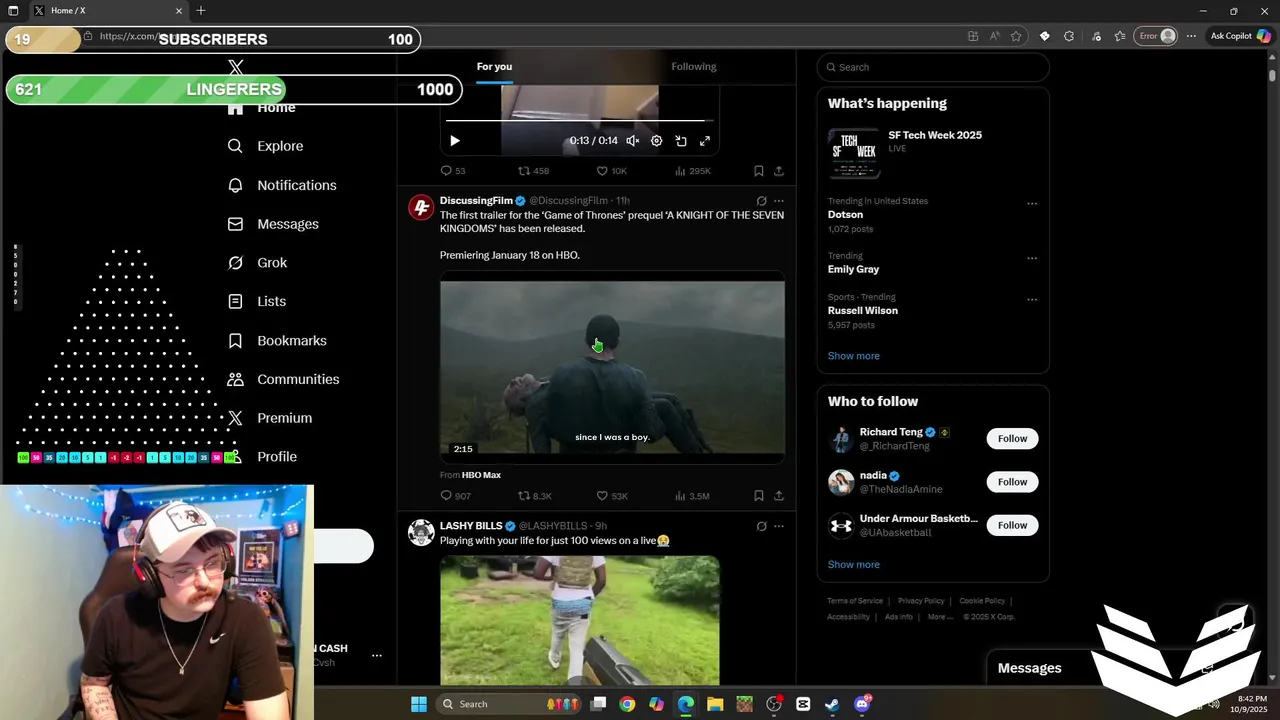The image size is (1280, 720).
Task: View 3.5M views analytics on DiscussingFilm post
Action: [x=692, y=496]
